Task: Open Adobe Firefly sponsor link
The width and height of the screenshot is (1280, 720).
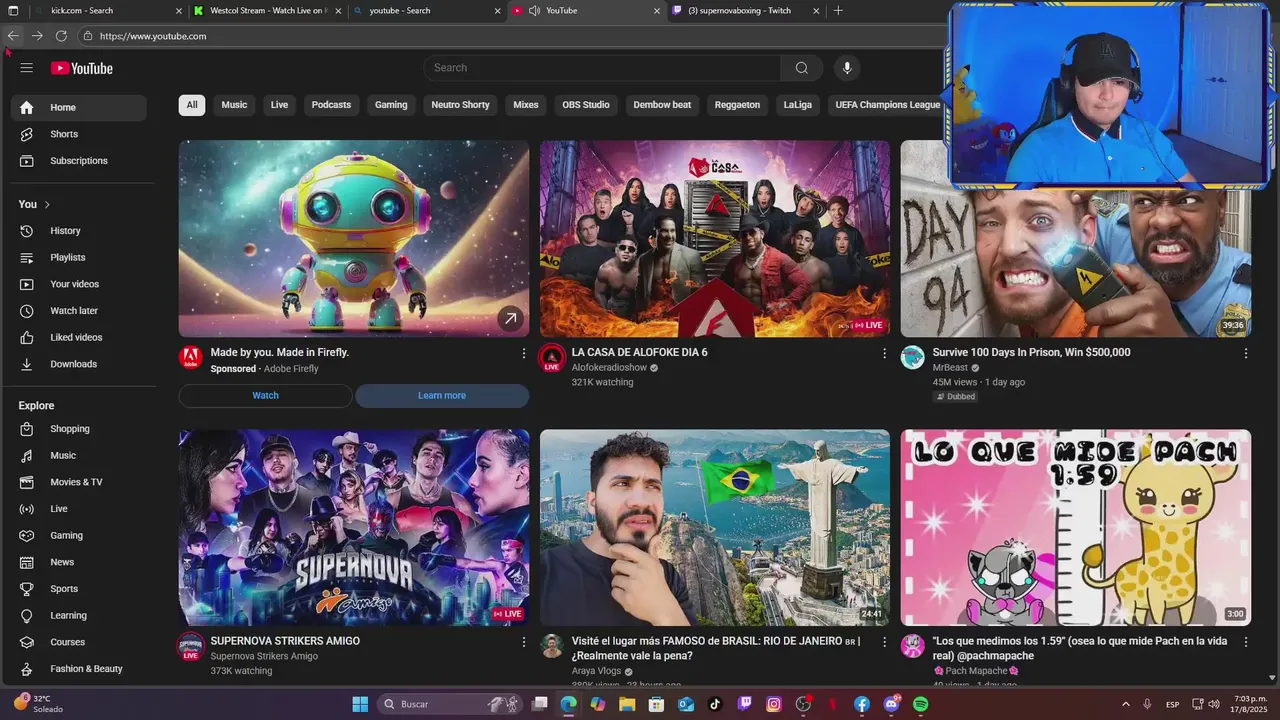Action: (x=290, y=369)
